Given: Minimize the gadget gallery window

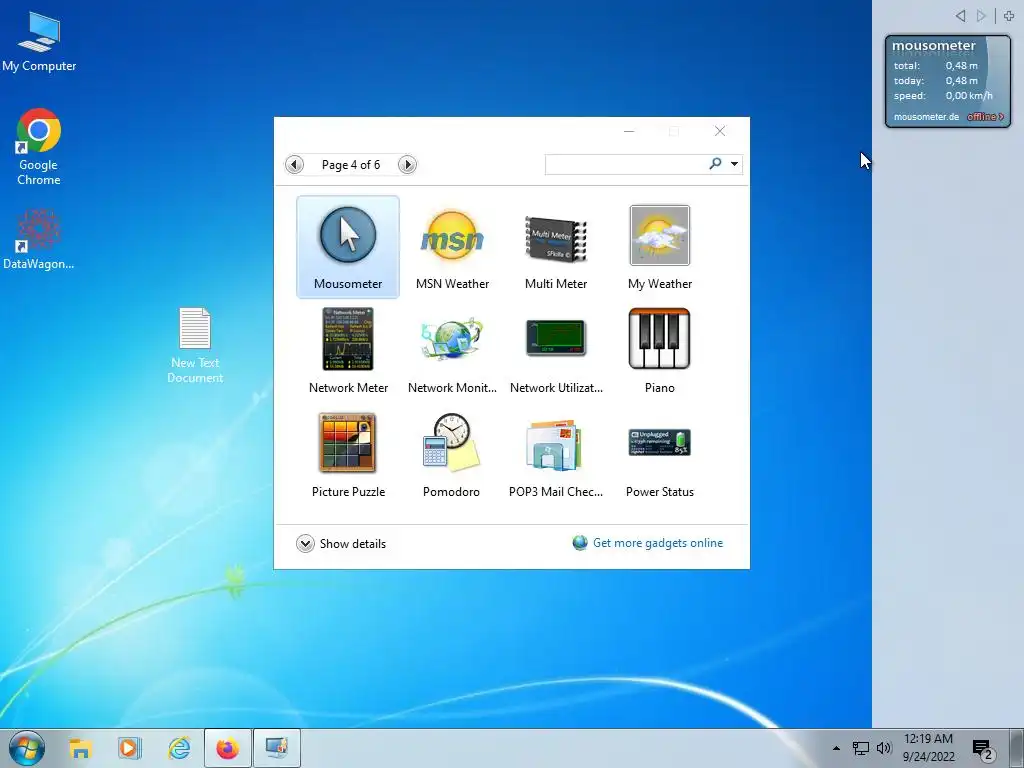Looking at the screenshot, I should pos(629,131).
